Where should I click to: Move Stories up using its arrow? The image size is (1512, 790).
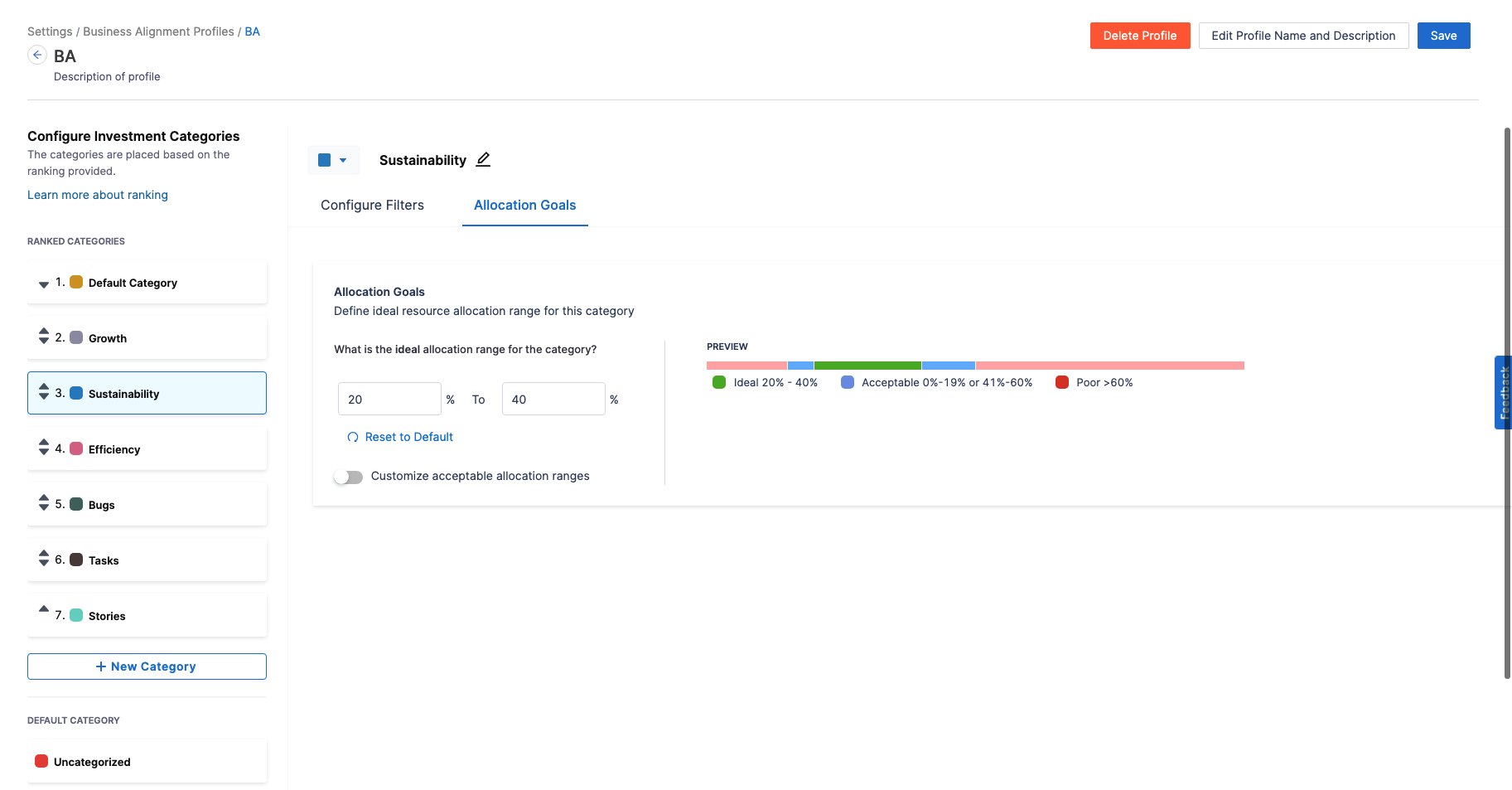pos(44,609)
